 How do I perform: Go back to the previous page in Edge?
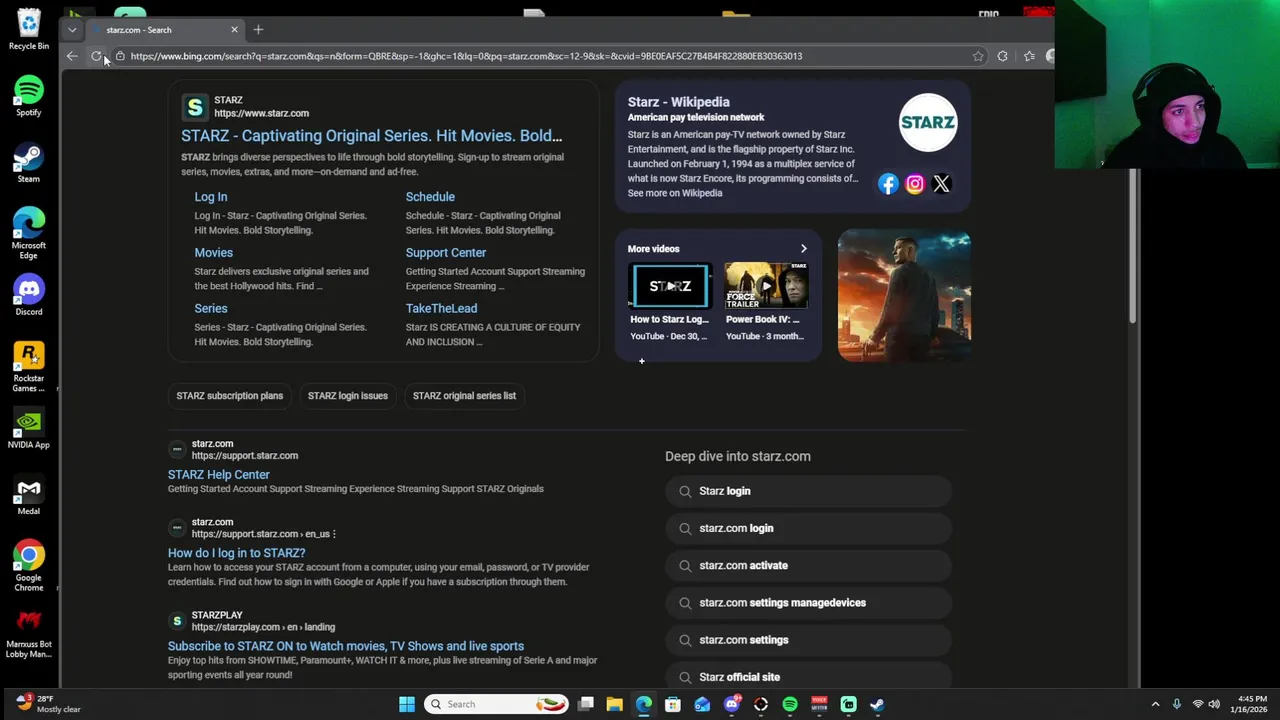tap(72, 56)
